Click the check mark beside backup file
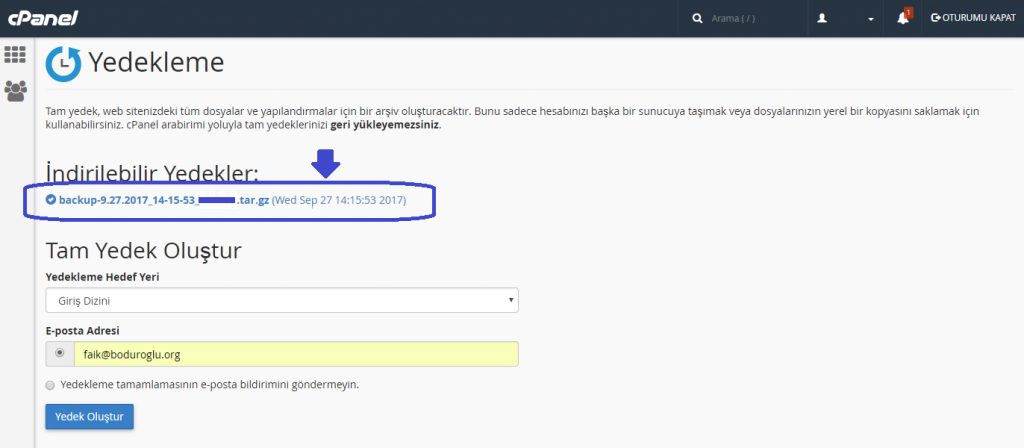The height and width of the screenshot is (448, 1024). [x=51, y=199]
